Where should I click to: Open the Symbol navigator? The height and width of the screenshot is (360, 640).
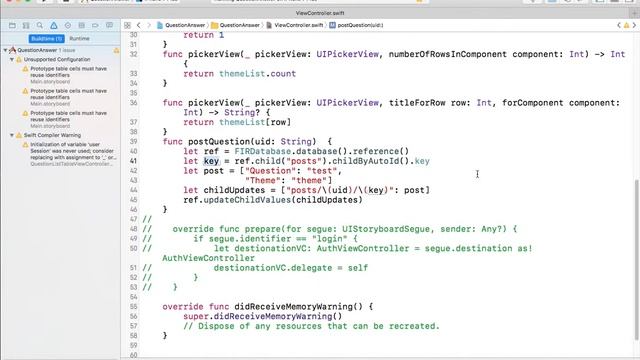26,25
